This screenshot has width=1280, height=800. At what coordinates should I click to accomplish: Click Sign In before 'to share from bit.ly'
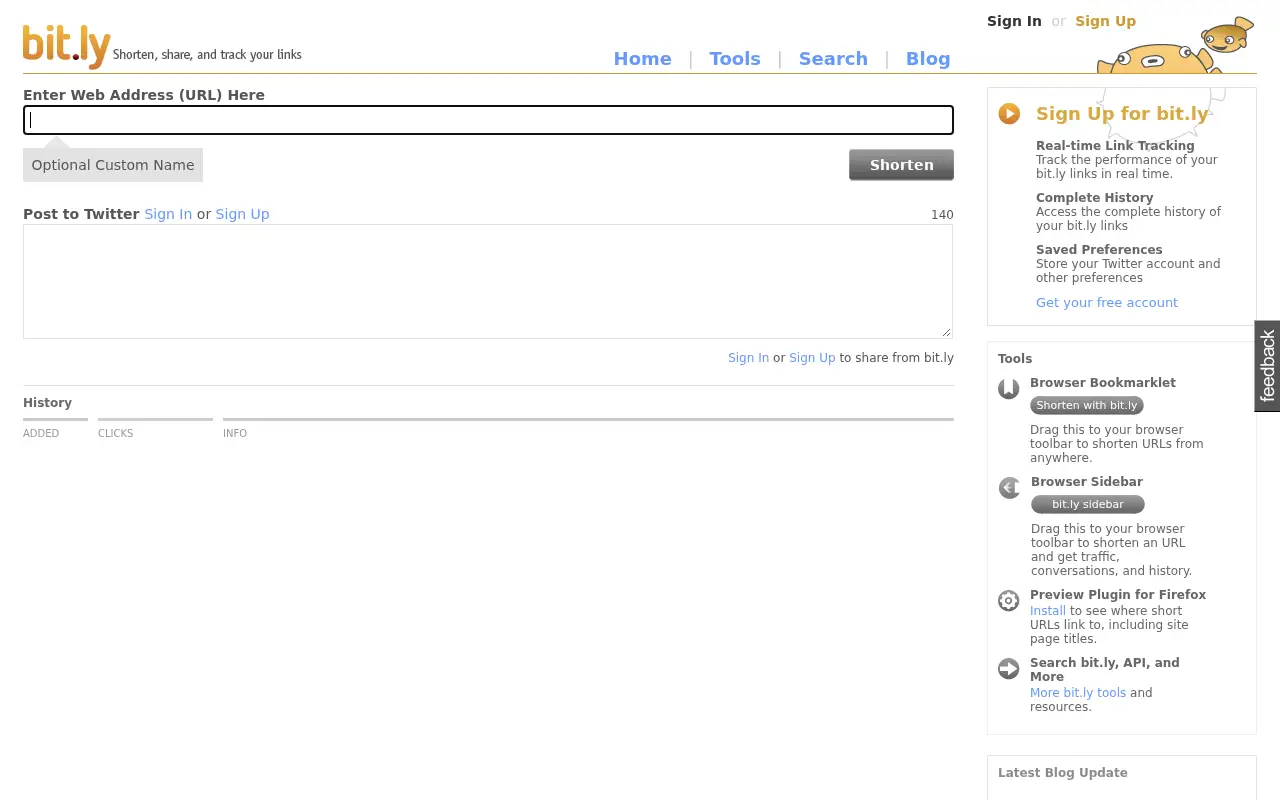click(748, 358)
